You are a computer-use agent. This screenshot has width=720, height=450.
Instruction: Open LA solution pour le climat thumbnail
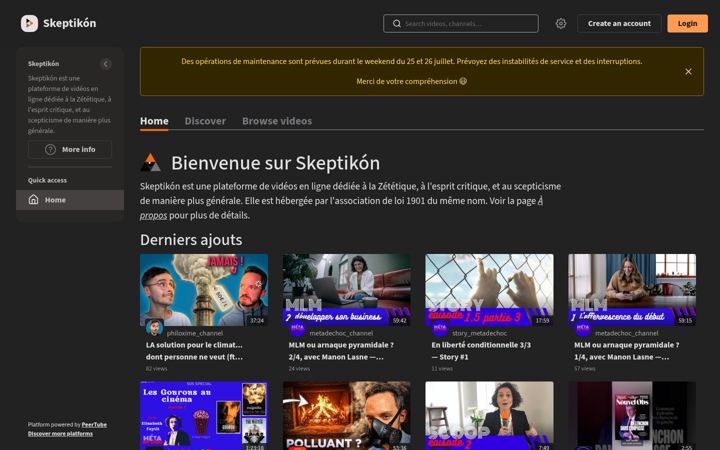pos(204,290)
